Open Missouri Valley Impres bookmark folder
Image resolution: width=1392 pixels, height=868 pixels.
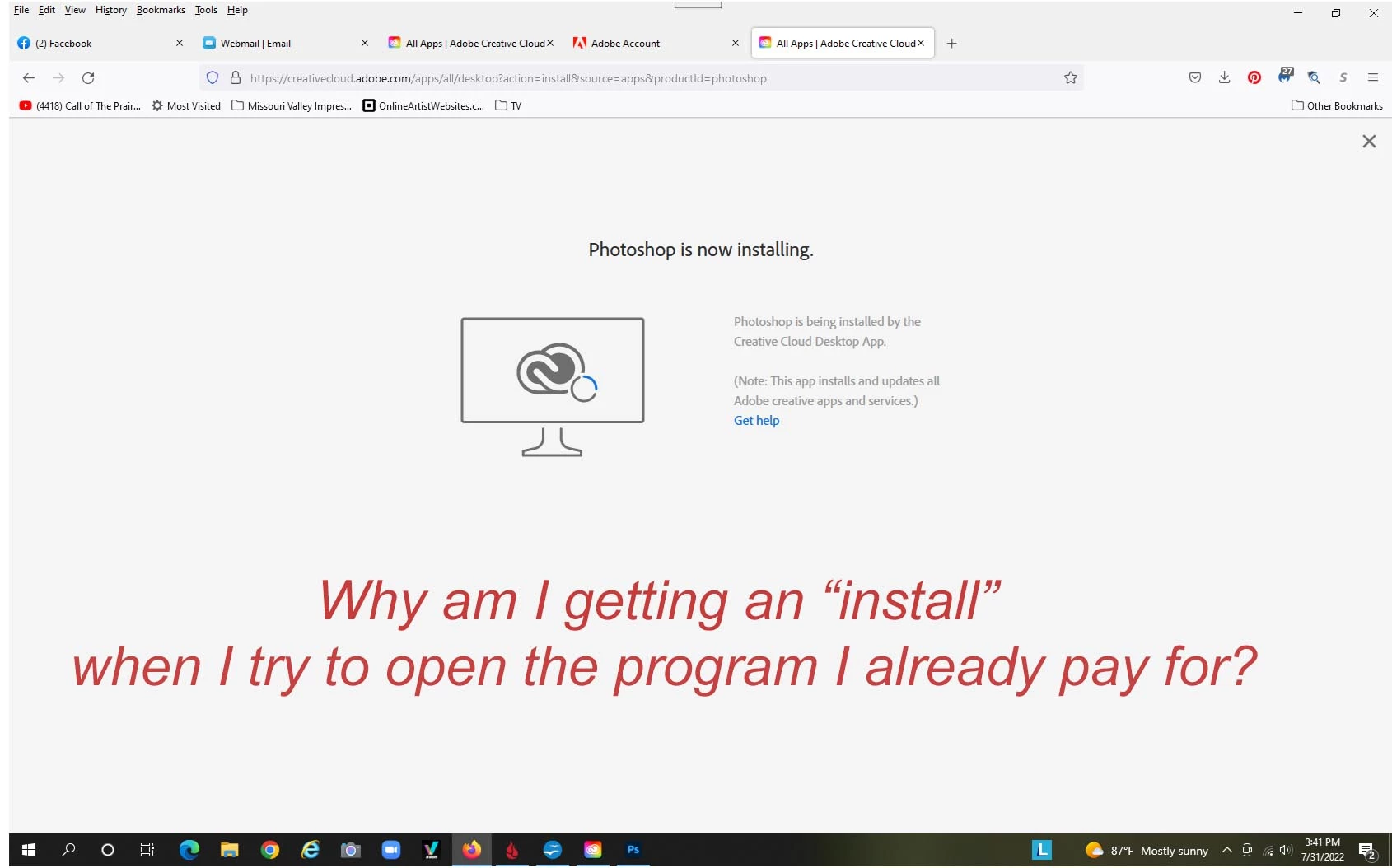click(x=292, y=105)
